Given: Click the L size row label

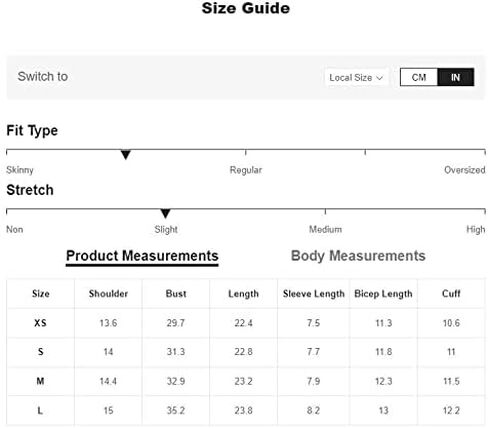Looking at the screenshot, I should [x=40, y=410].
